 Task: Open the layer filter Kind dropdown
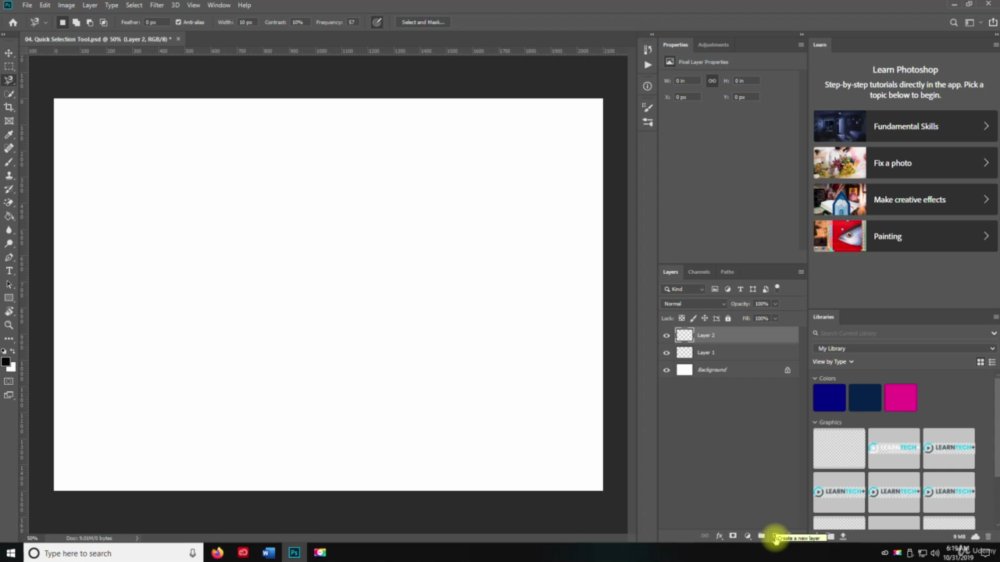(x=683, y=290)
